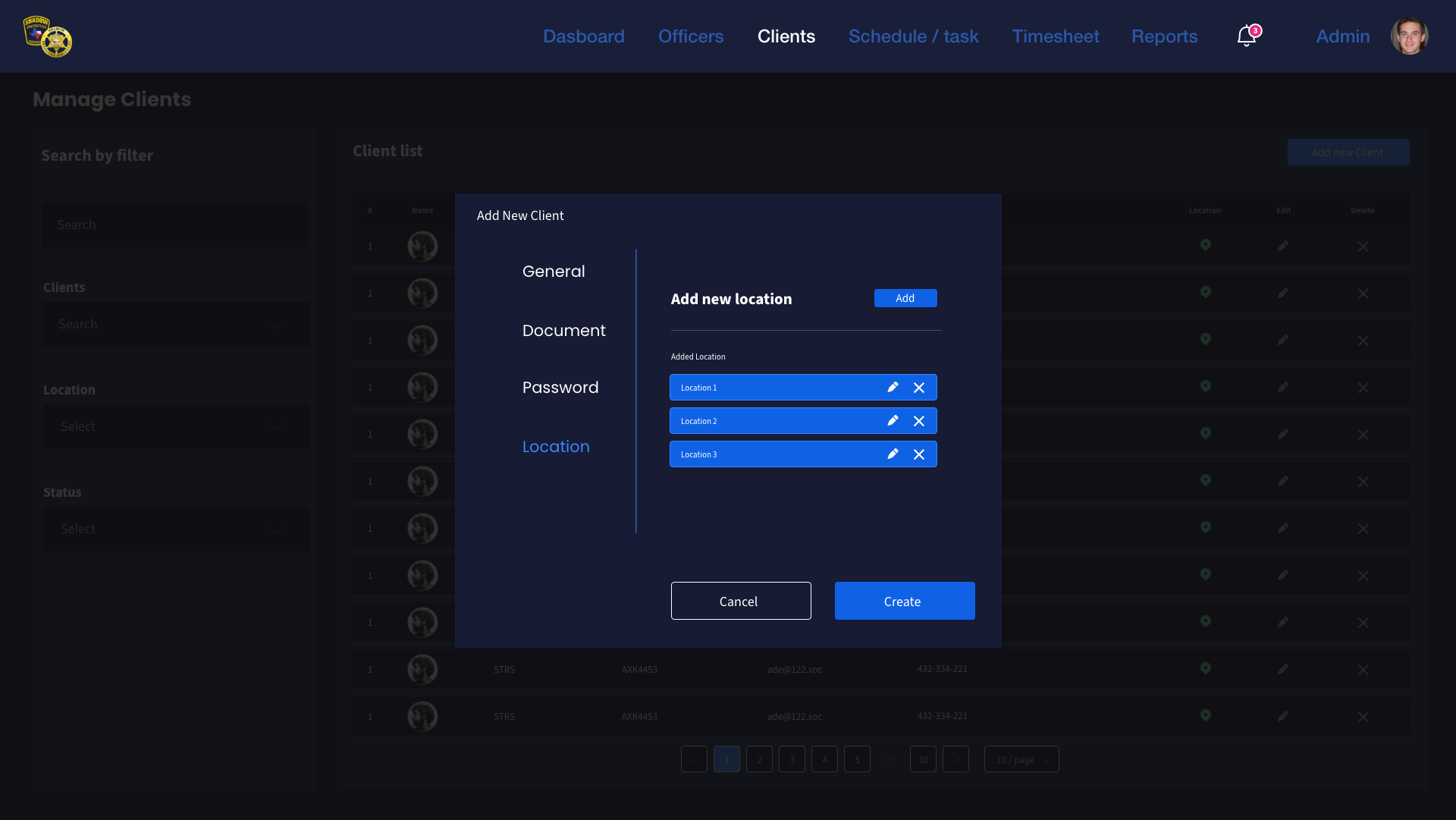Delete Location 2 with X icon

pyautogui.click(x=918, y=421)
